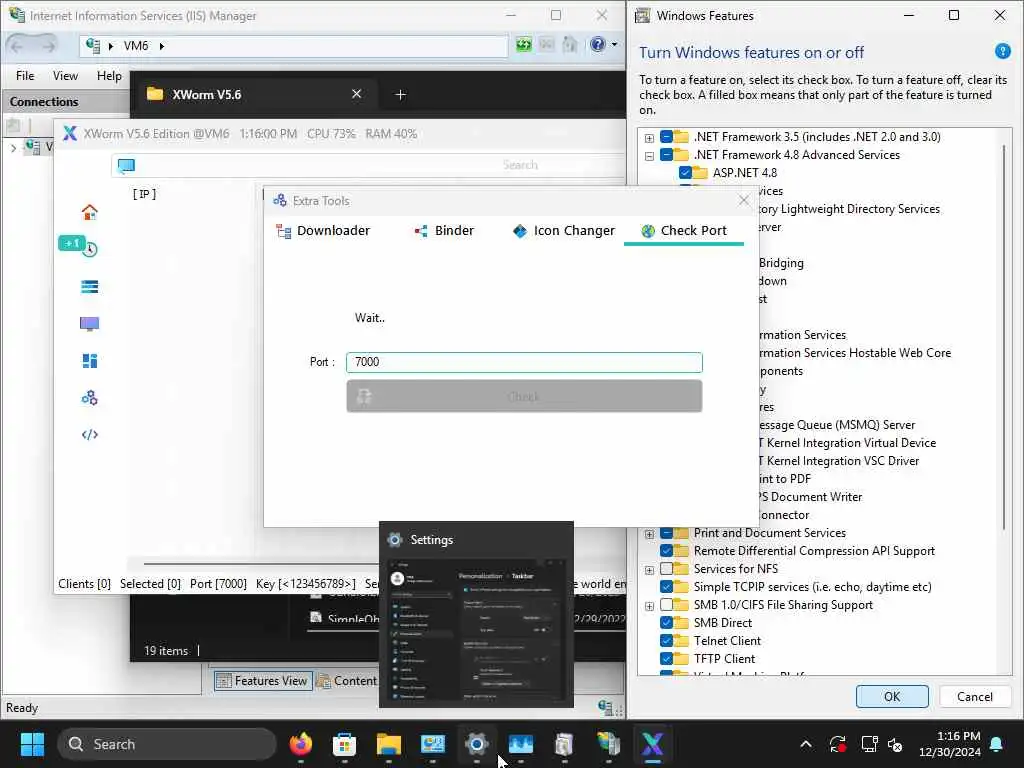Open the Help menu in IIS Manager
The height and width of the screenshot is (768, 1024).
tap(109, 76)
